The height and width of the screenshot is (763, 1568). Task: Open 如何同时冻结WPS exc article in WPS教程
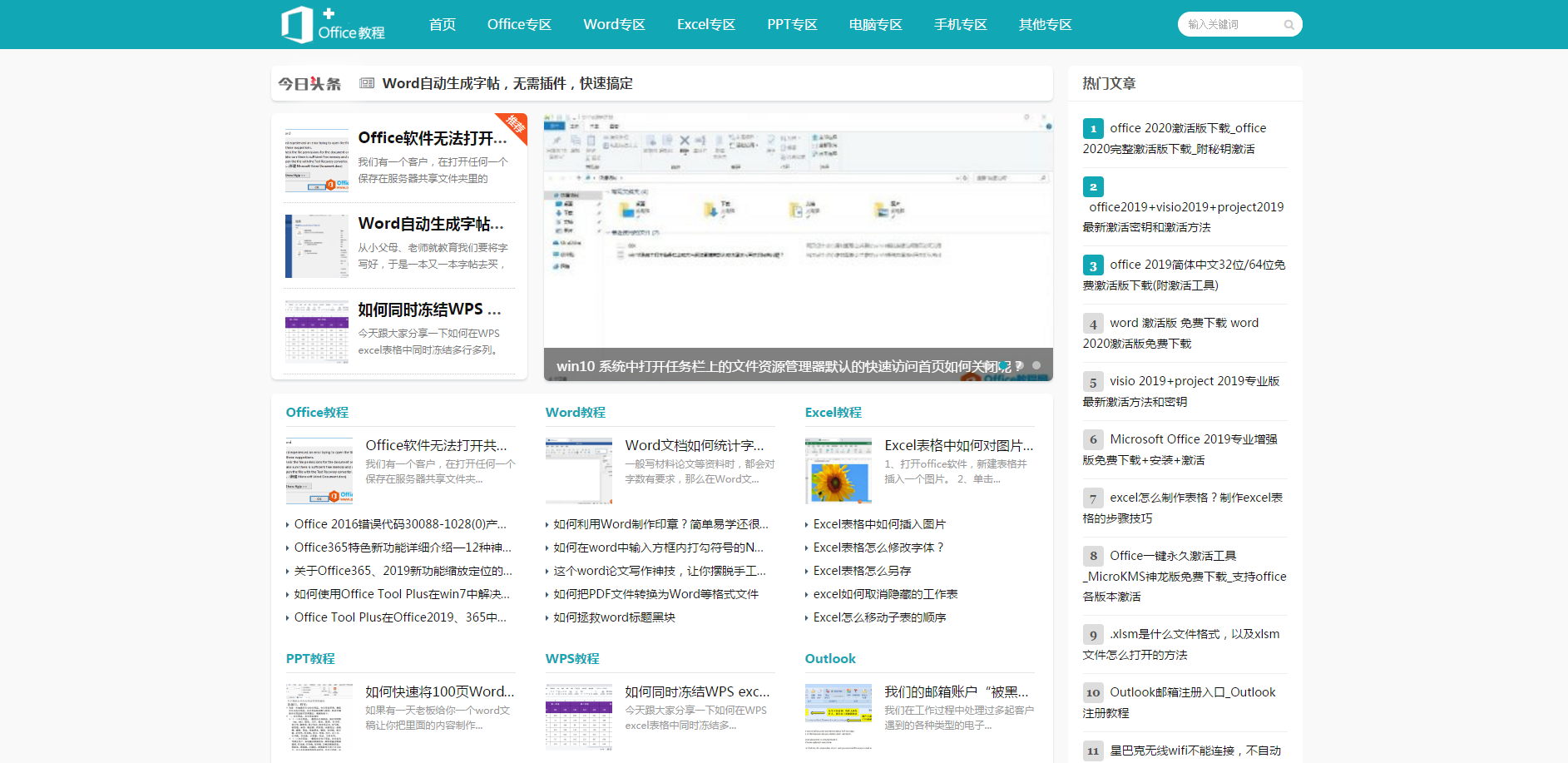click(698, 692)
